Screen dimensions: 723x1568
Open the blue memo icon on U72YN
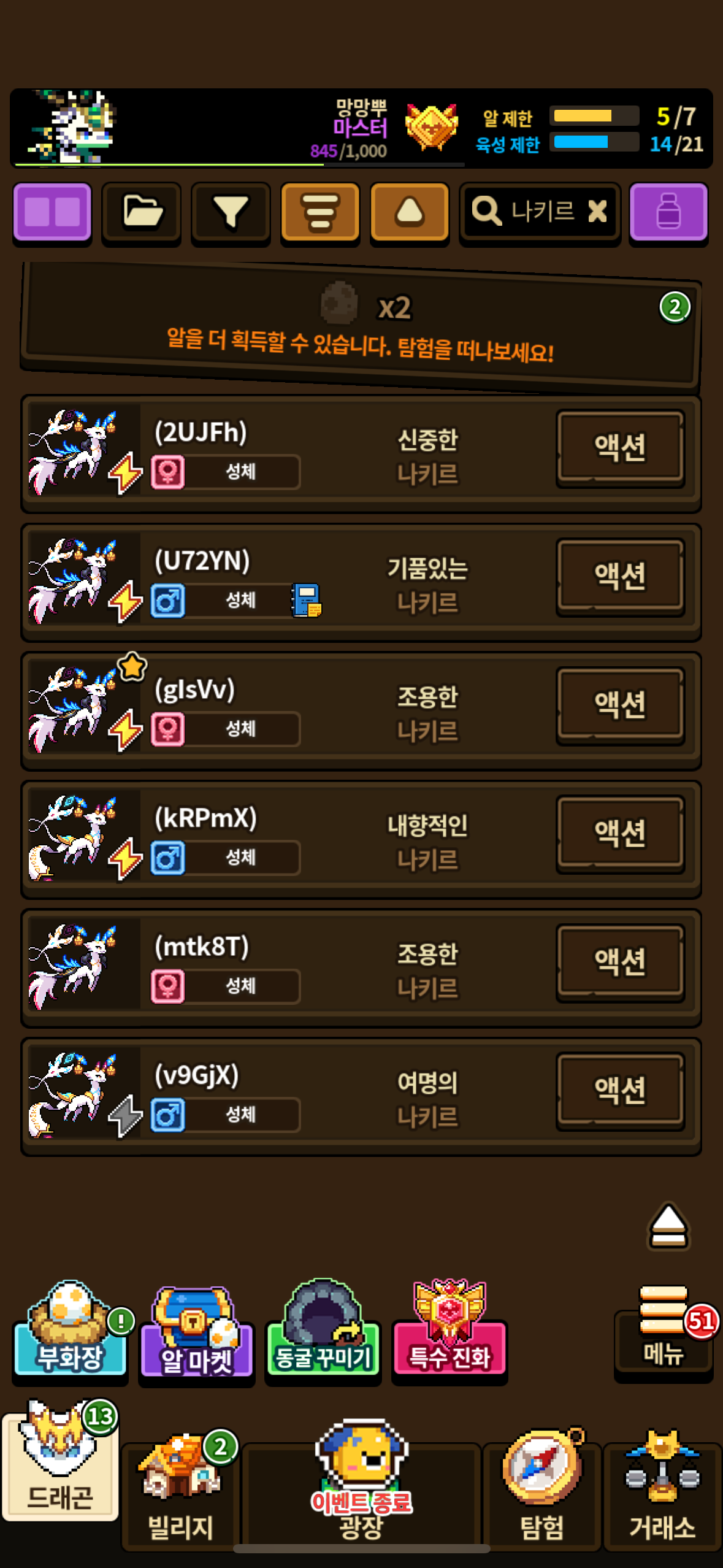pos(307,600)
